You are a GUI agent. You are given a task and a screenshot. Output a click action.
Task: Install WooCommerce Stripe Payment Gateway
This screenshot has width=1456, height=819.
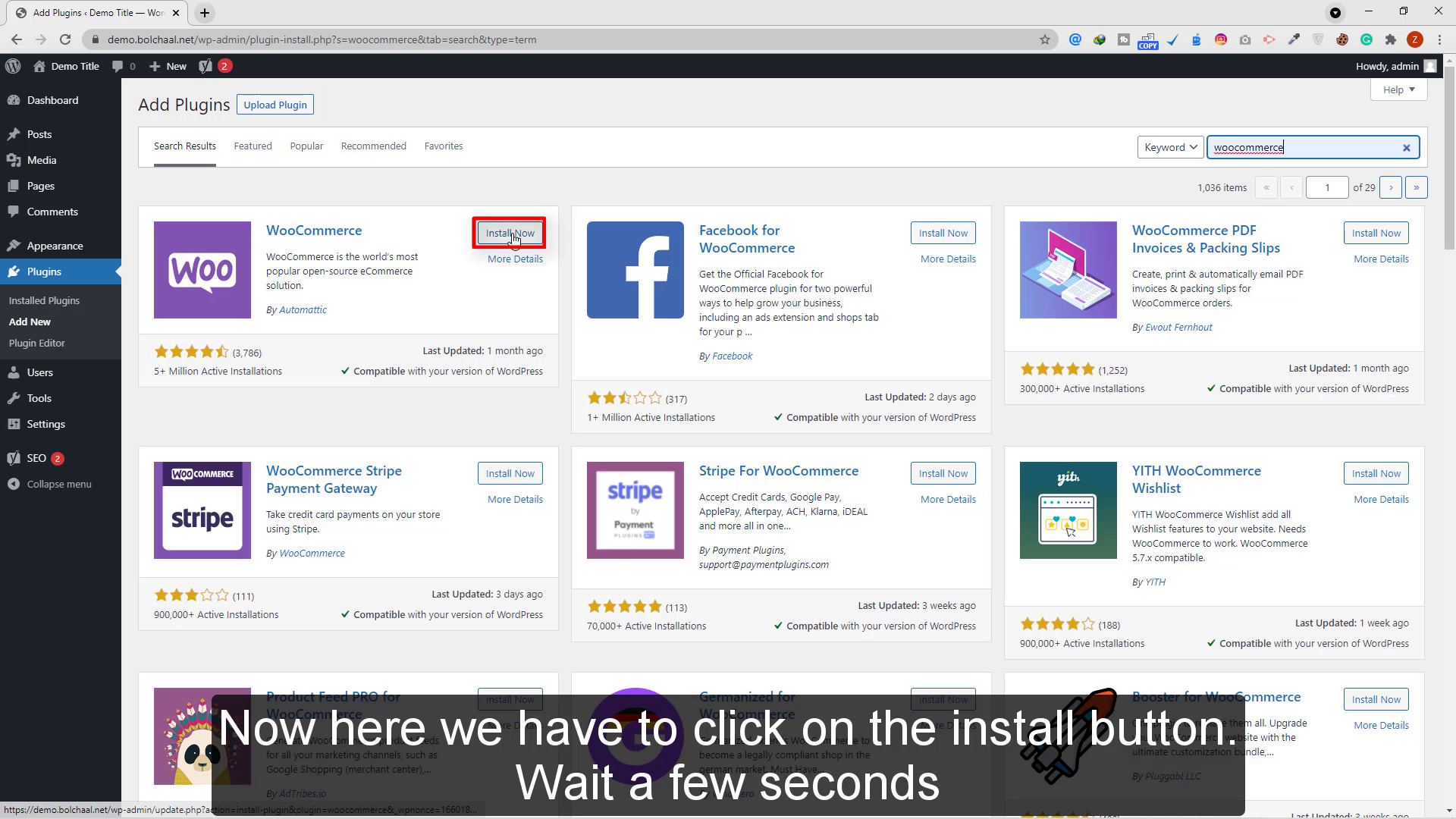pos(510,473)
